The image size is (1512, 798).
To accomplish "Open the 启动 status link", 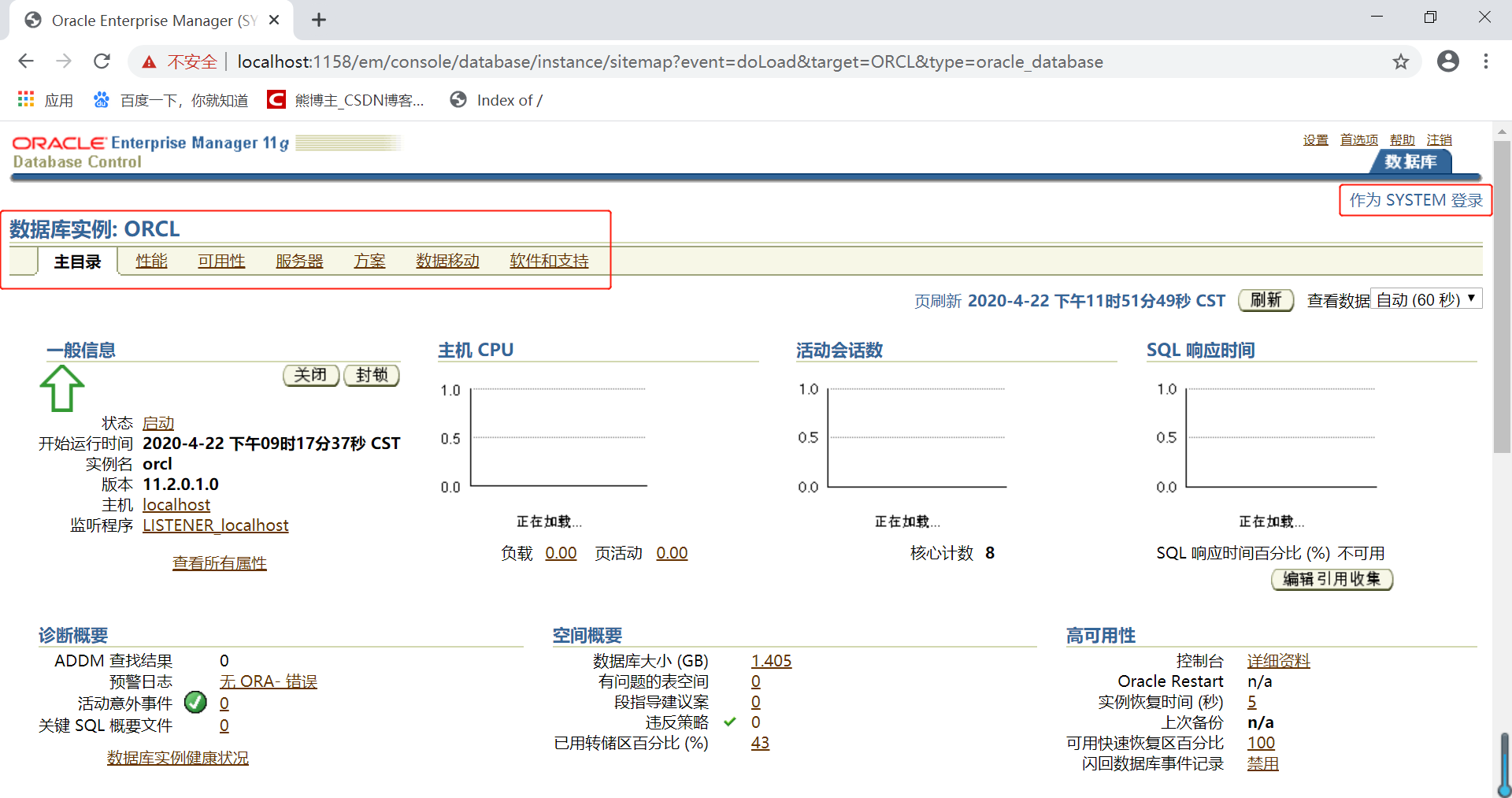I will click(158, 424).
